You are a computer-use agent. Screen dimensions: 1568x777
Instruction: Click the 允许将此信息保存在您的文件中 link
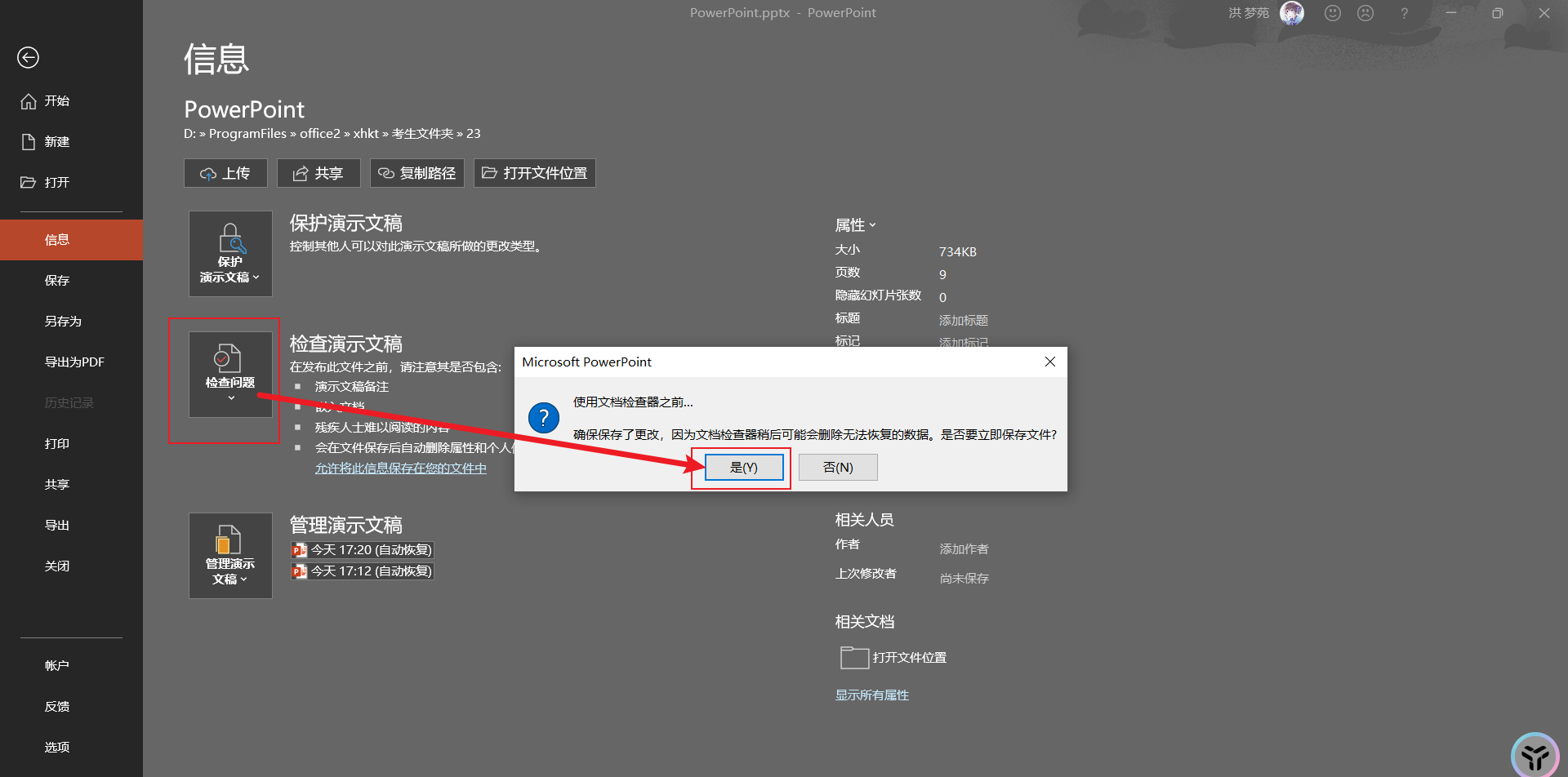[x=401, y=468]
